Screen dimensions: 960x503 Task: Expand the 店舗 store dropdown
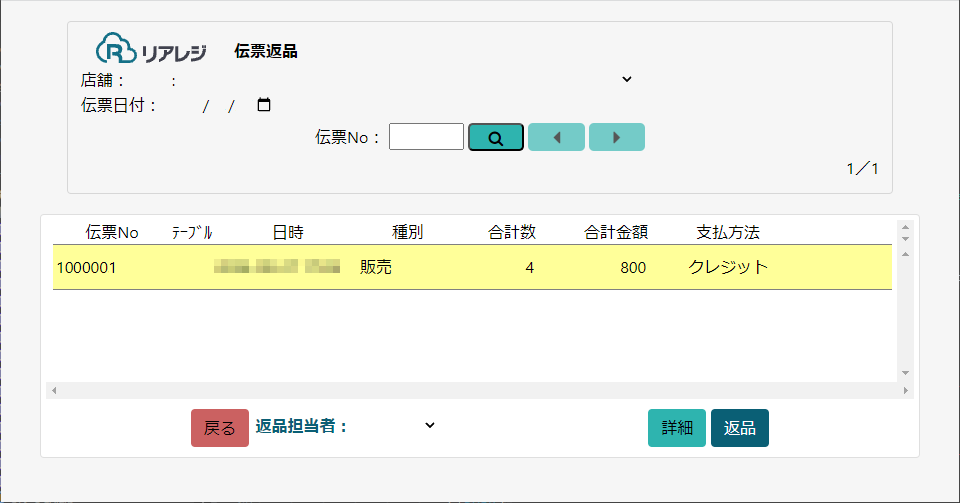[x=626, y=80]
